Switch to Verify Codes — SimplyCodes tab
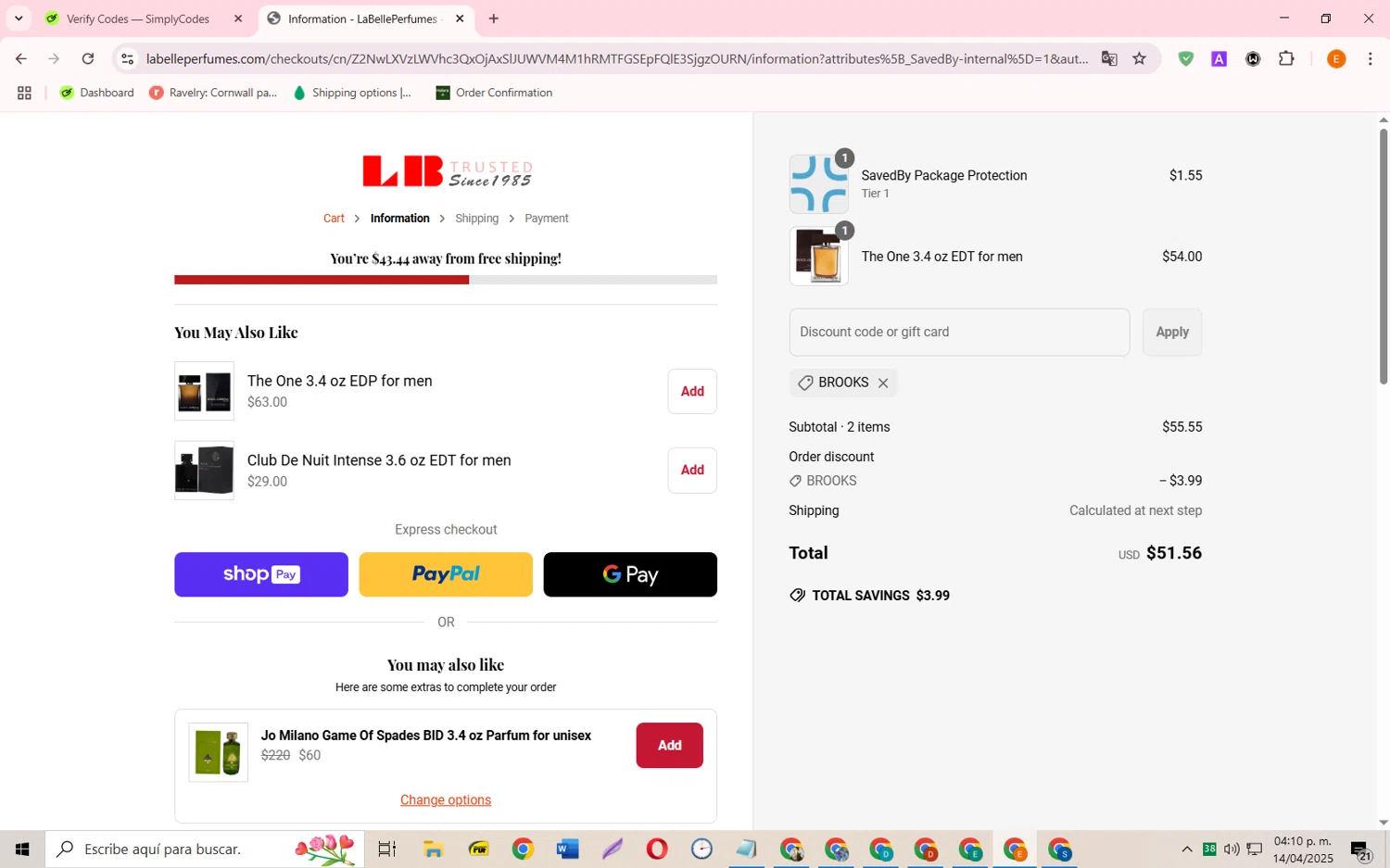Screen dimensions: 1390x868 [x=139, y=19]
